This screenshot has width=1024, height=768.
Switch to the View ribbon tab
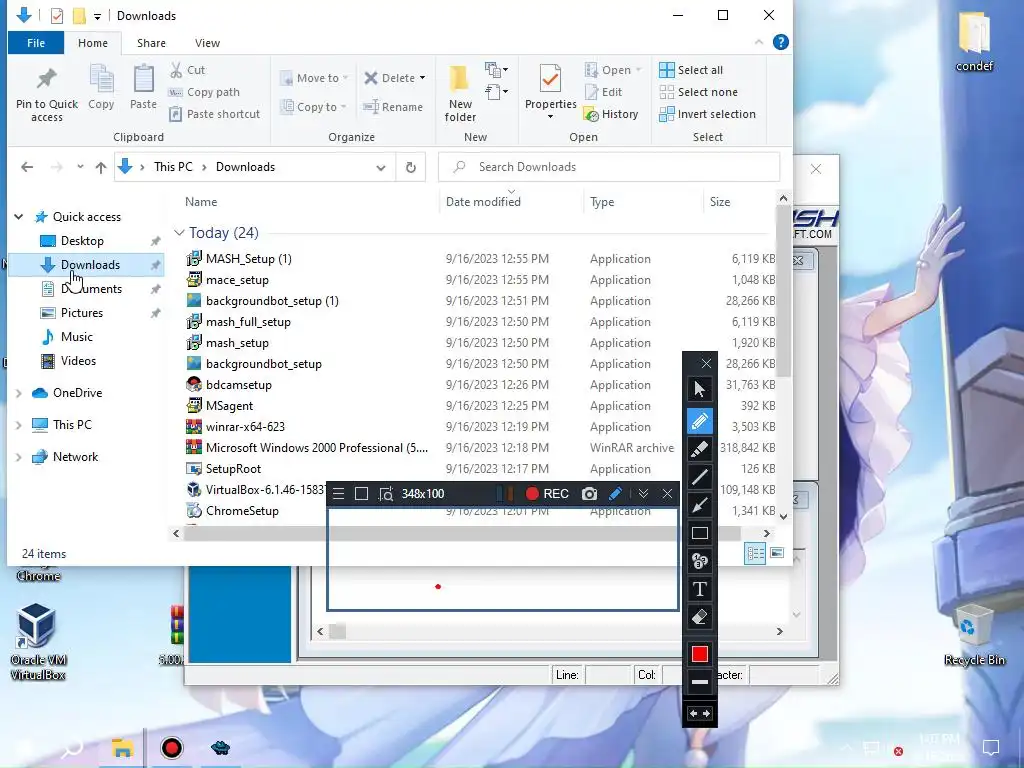(x=207, y=43)
